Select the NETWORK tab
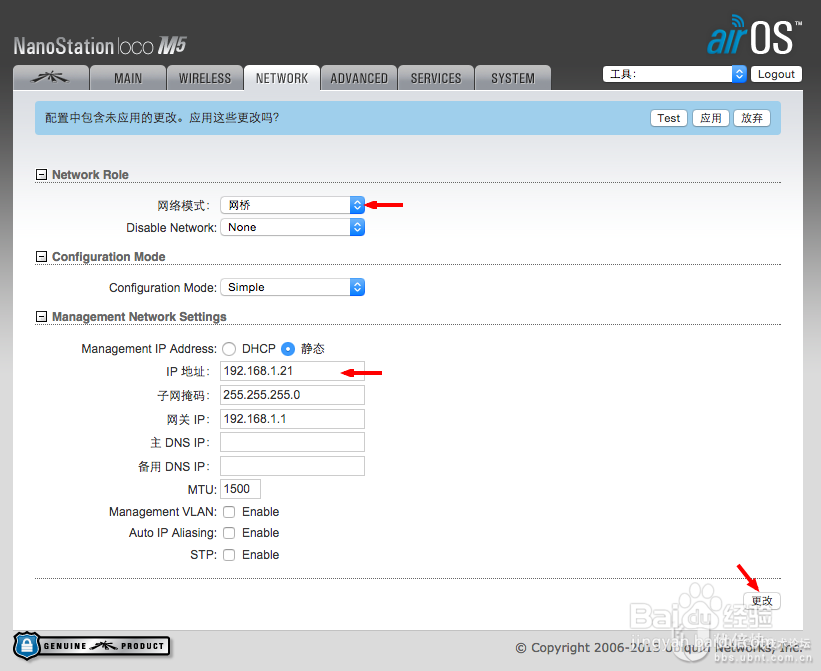This screenshot has height=671, width=821. tap(282, 78)
